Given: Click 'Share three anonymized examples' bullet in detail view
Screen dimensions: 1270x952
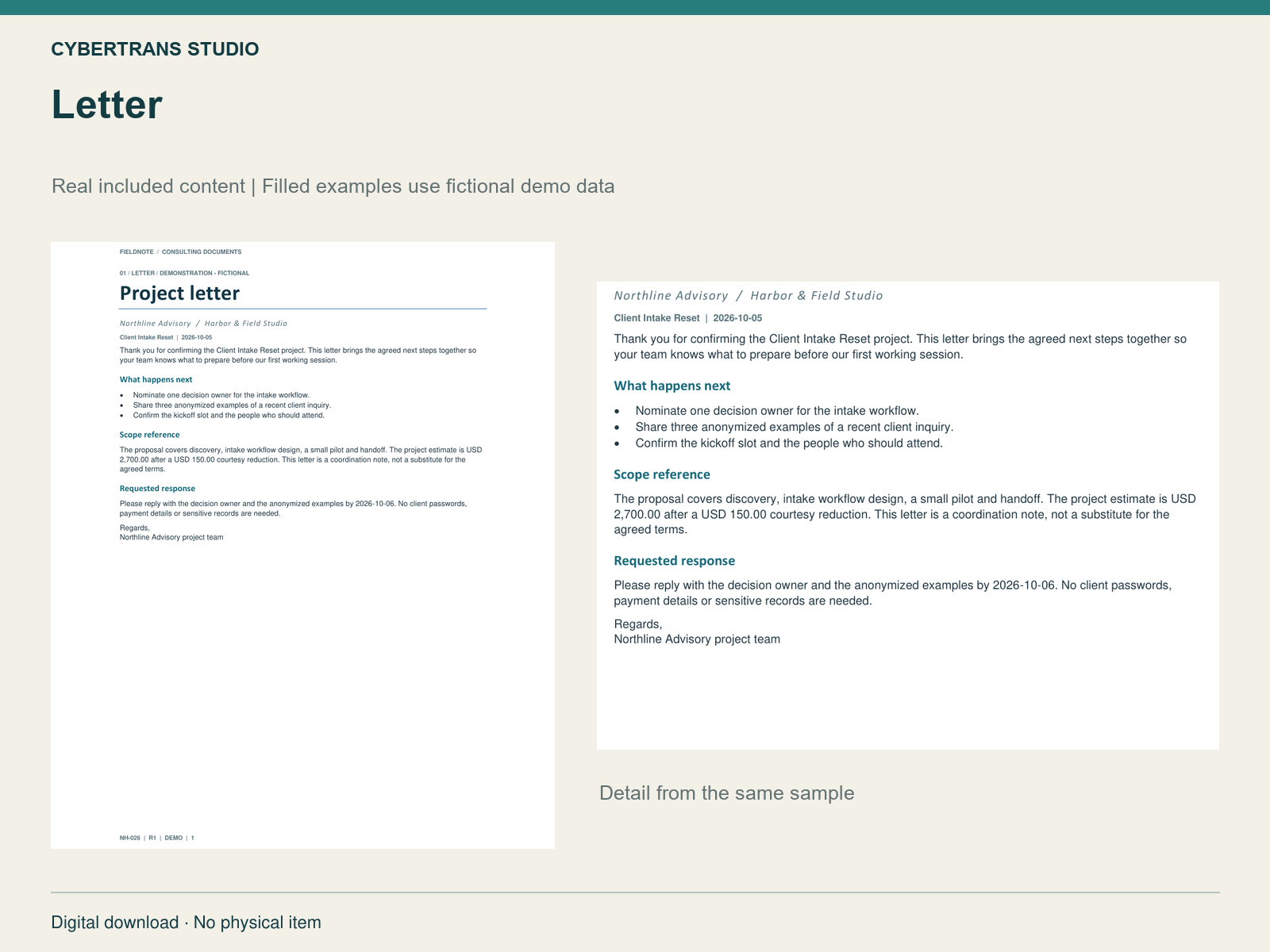Looking at the screenshot, I should pos(795,427).
